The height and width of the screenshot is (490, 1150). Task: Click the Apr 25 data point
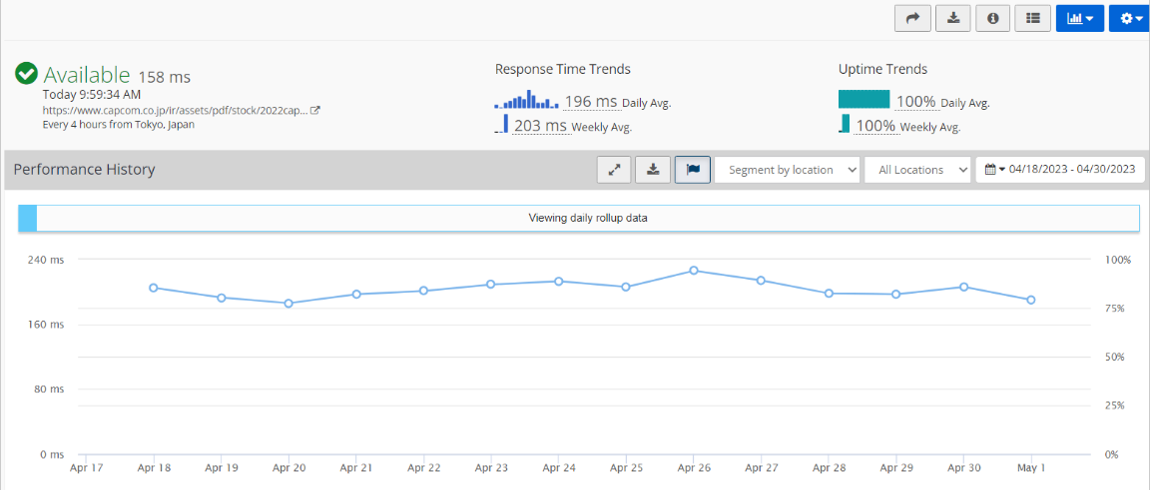point(626,287)
